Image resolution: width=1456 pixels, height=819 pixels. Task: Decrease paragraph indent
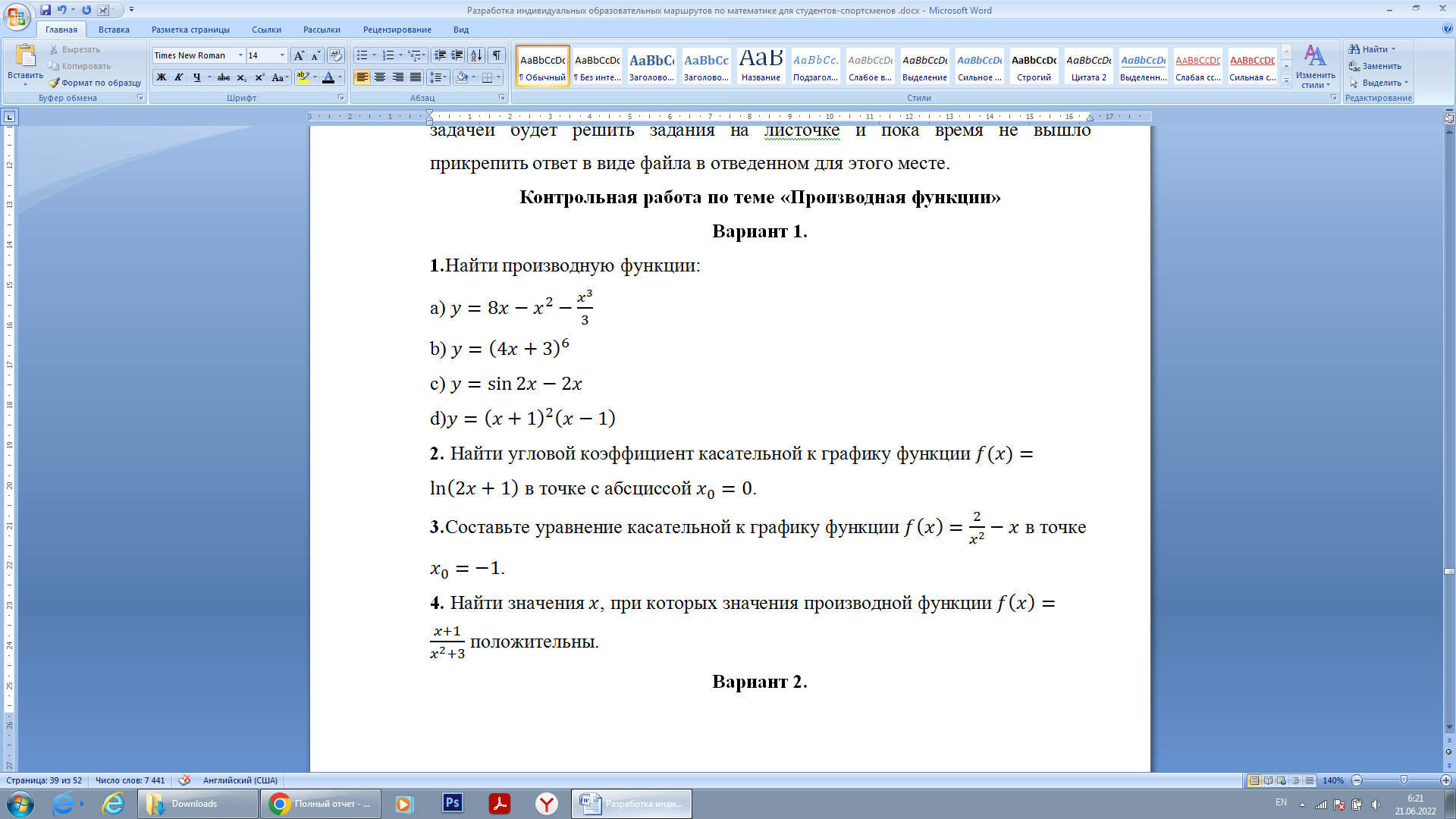click(439, 55)
